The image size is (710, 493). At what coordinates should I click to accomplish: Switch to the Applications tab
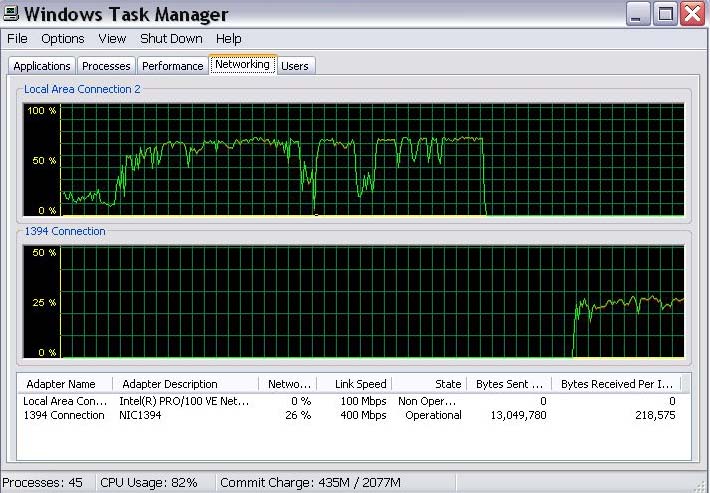click(x=42, y=66)
